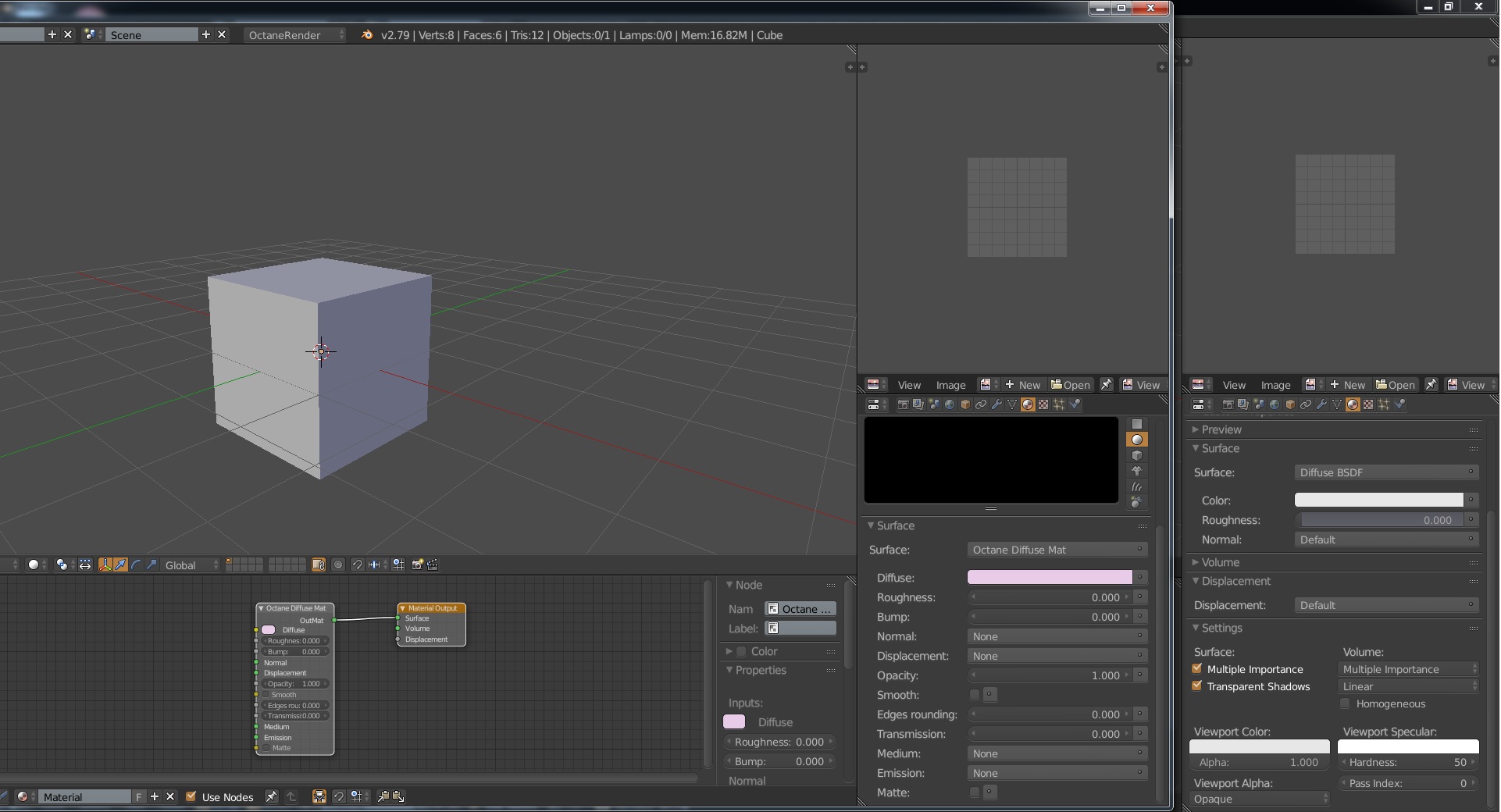1501x812 pixels.
Task: Click the OpenGL render camera icon
Action: [417, 564]
